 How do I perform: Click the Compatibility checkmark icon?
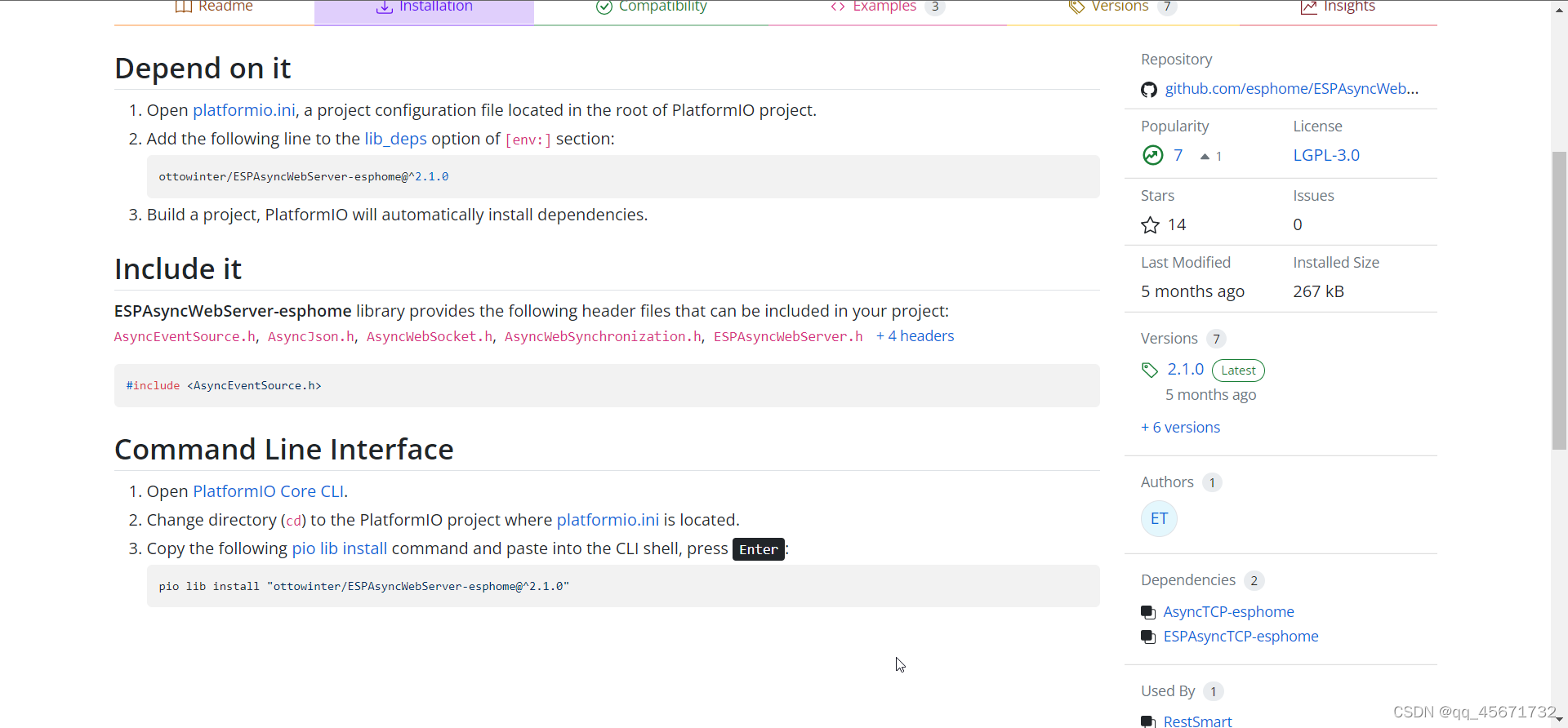point(604,7)
